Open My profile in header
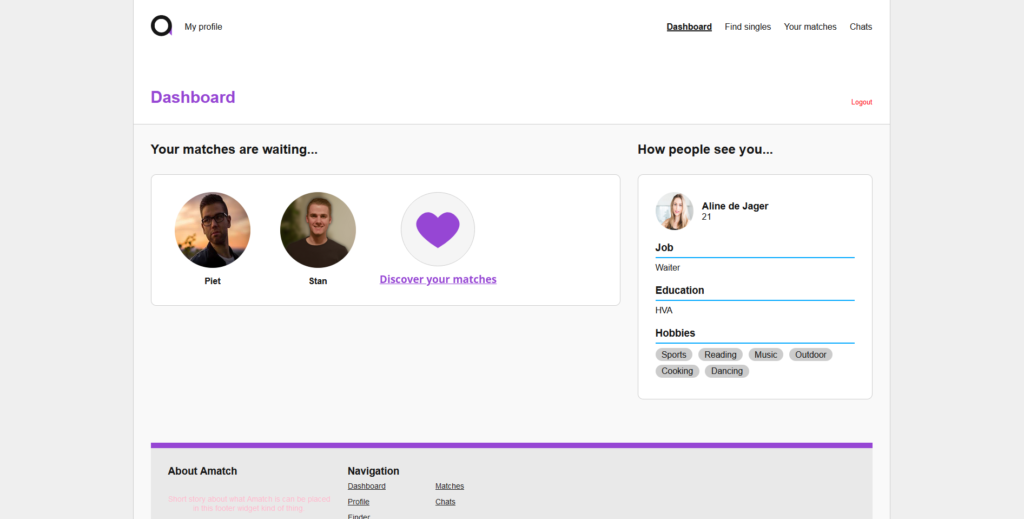 203,27
